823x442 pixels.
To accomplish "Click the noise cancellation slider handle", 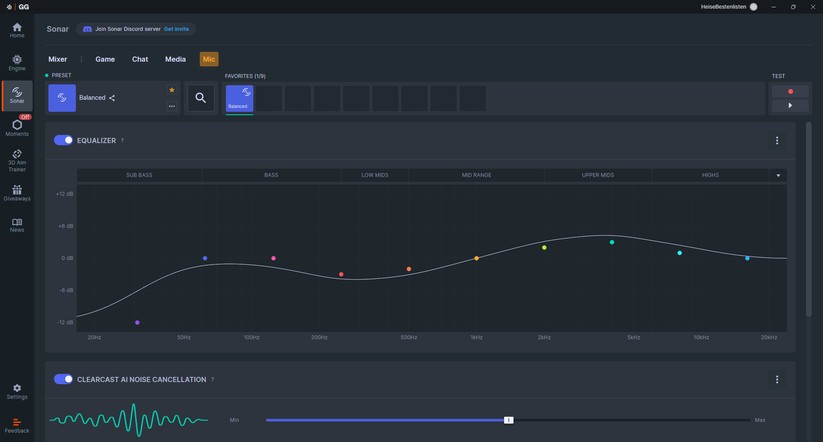I will coord(509,420).
